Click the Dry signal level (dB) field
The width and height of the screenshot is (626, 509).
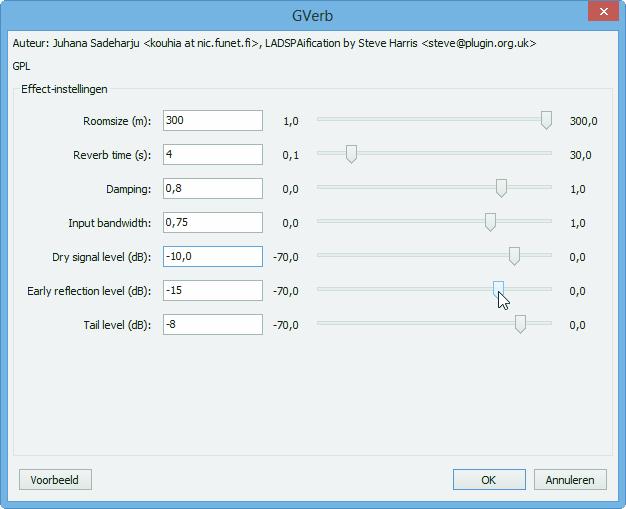click(x=212, y=257)
